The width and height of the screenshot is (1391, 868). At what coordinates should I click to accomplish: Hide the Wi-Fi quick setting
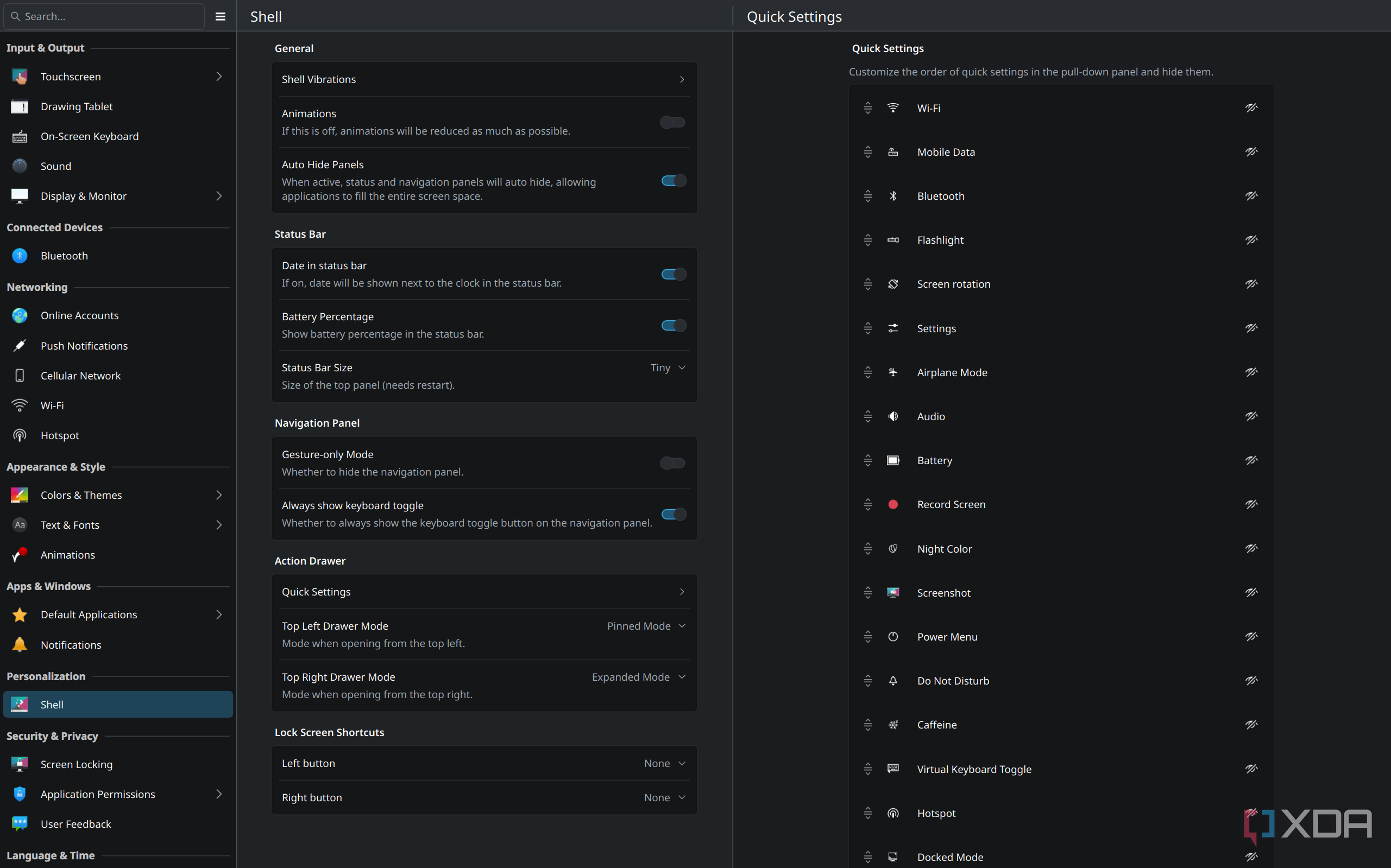[1251, 107]
